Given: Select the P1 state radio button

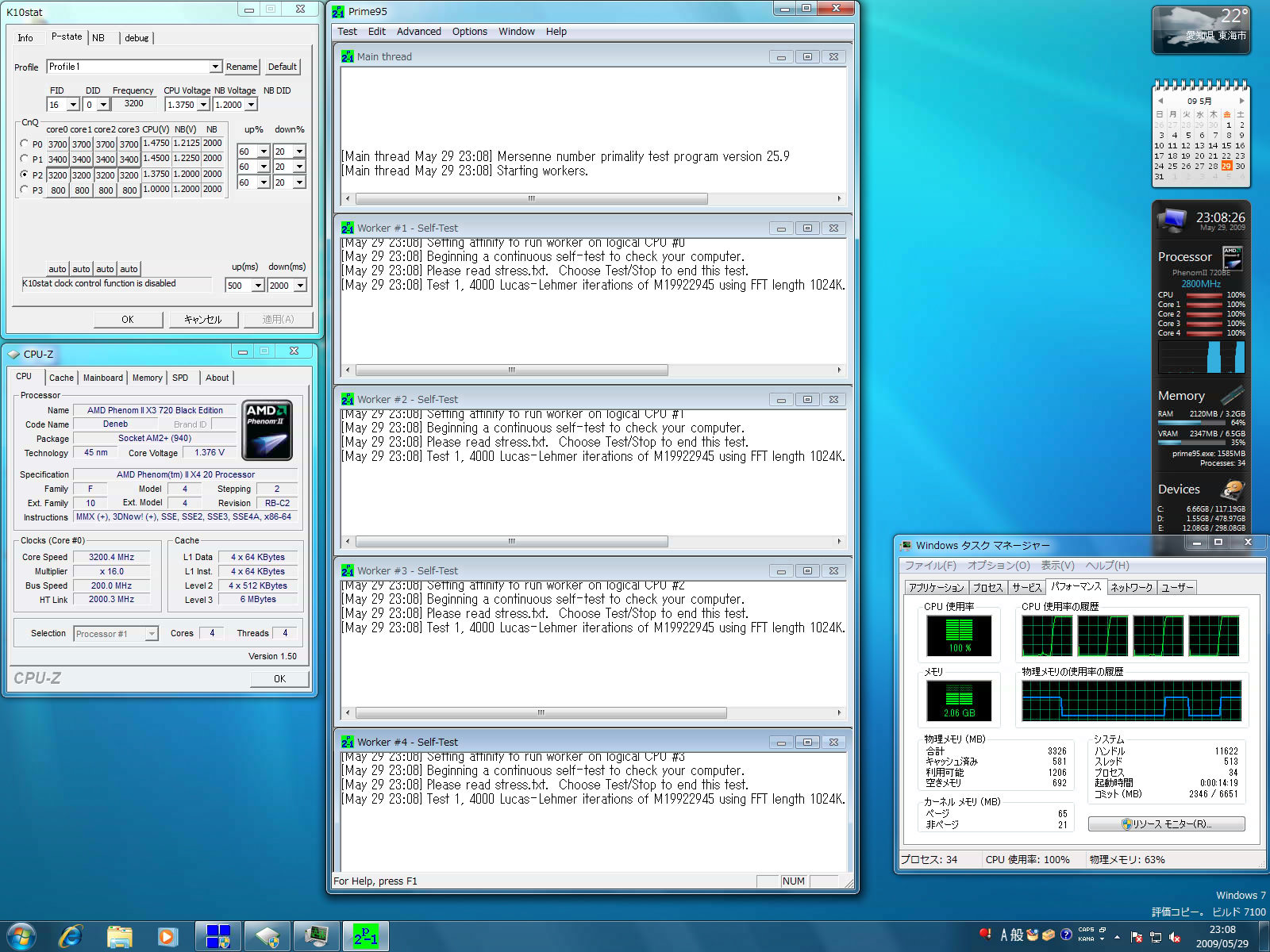Looking at the screenshot, I should pyautogui.click(x=25, y=159).
